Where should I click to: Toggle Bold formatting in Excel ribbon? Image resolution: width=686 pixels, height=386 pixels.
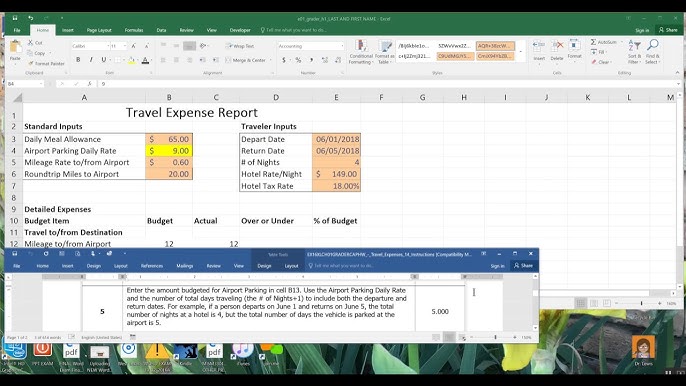pyautogui.click(x=78, y=60)
